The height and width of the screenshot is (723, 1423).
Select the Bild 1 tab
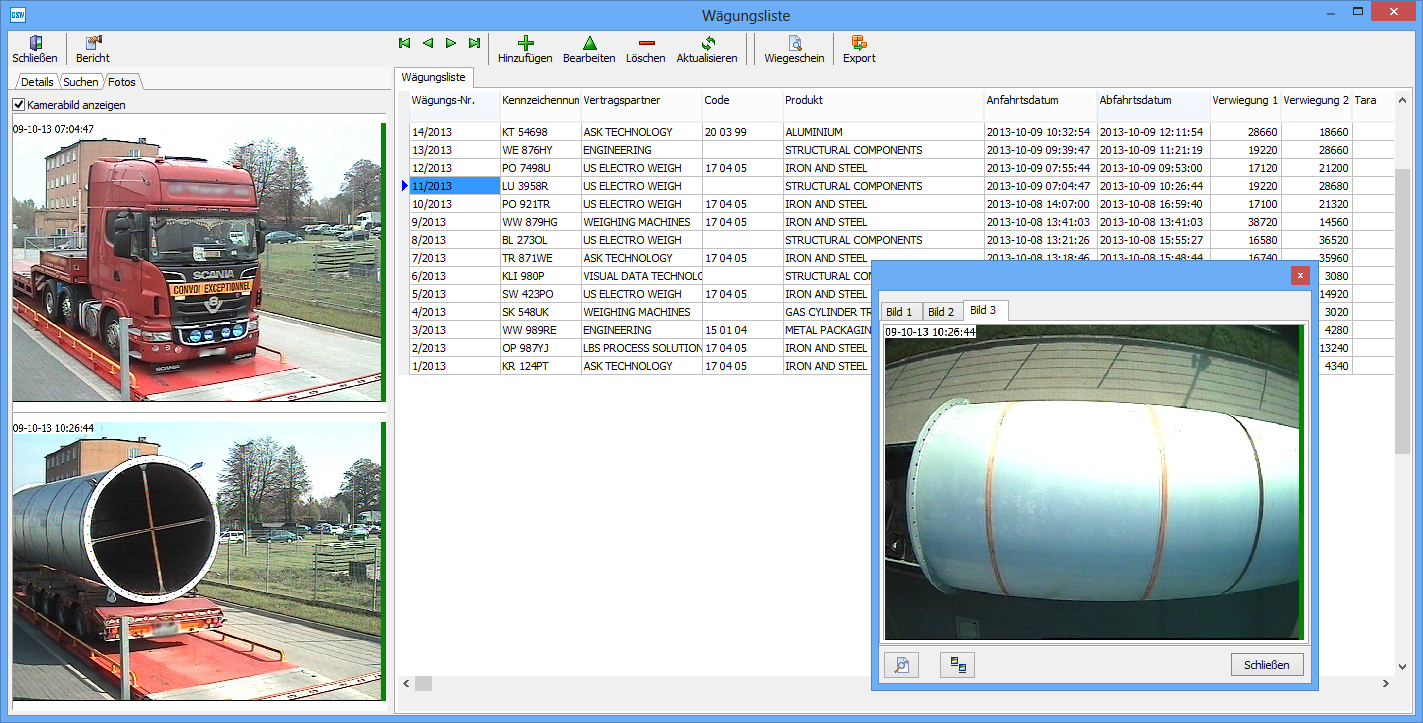pos(898,312)
